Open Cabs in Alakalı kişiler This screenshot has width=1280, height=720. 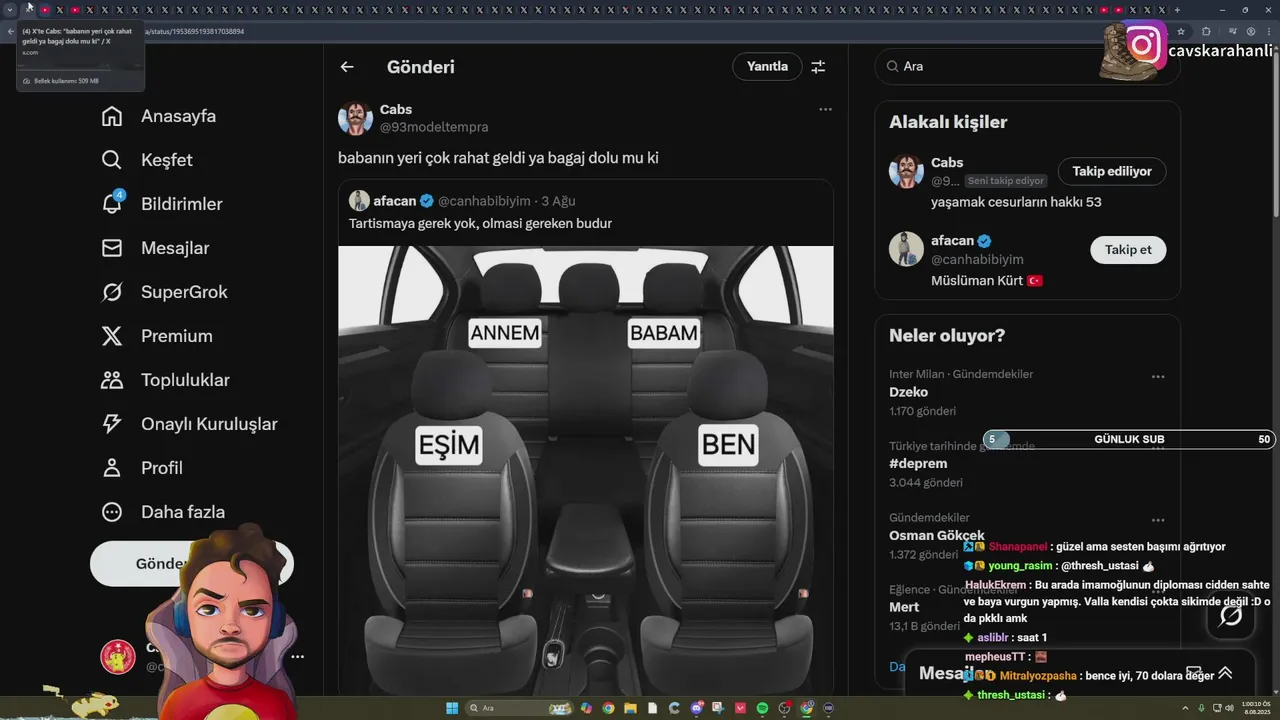click(x=947, y=162)
